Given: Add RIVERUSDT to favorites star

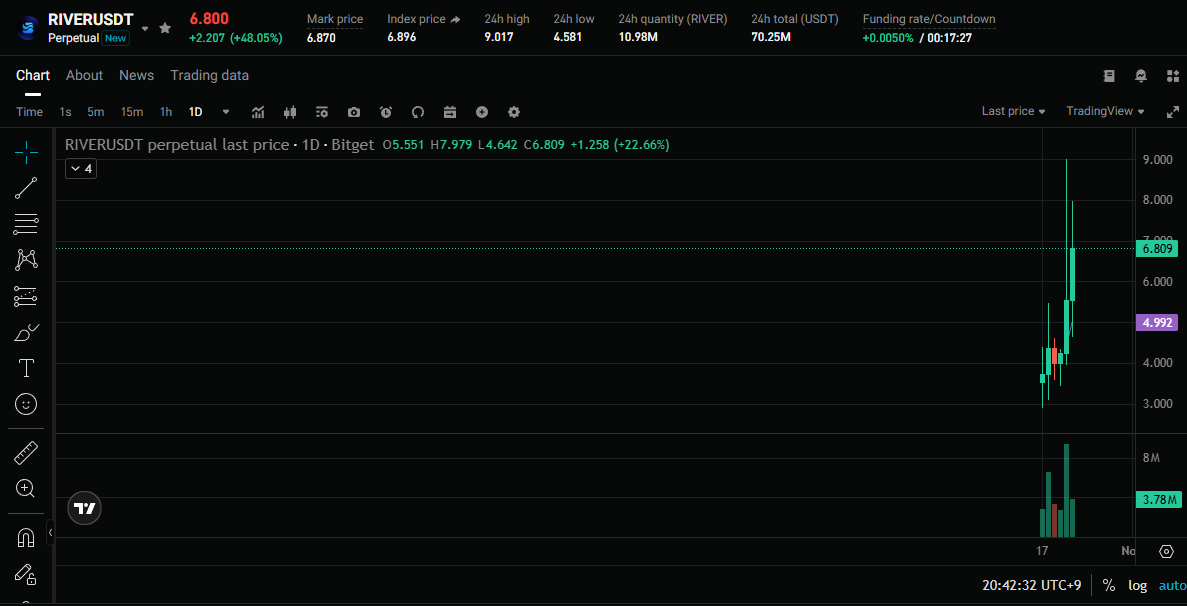Looking at the screenshot, I should 165,28.
